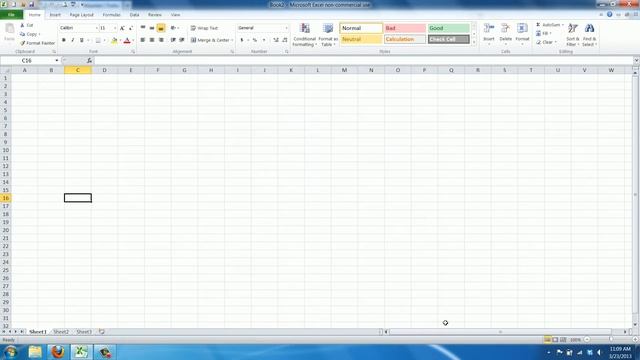Switch to the Page Layout tab

tap(82, 15)
